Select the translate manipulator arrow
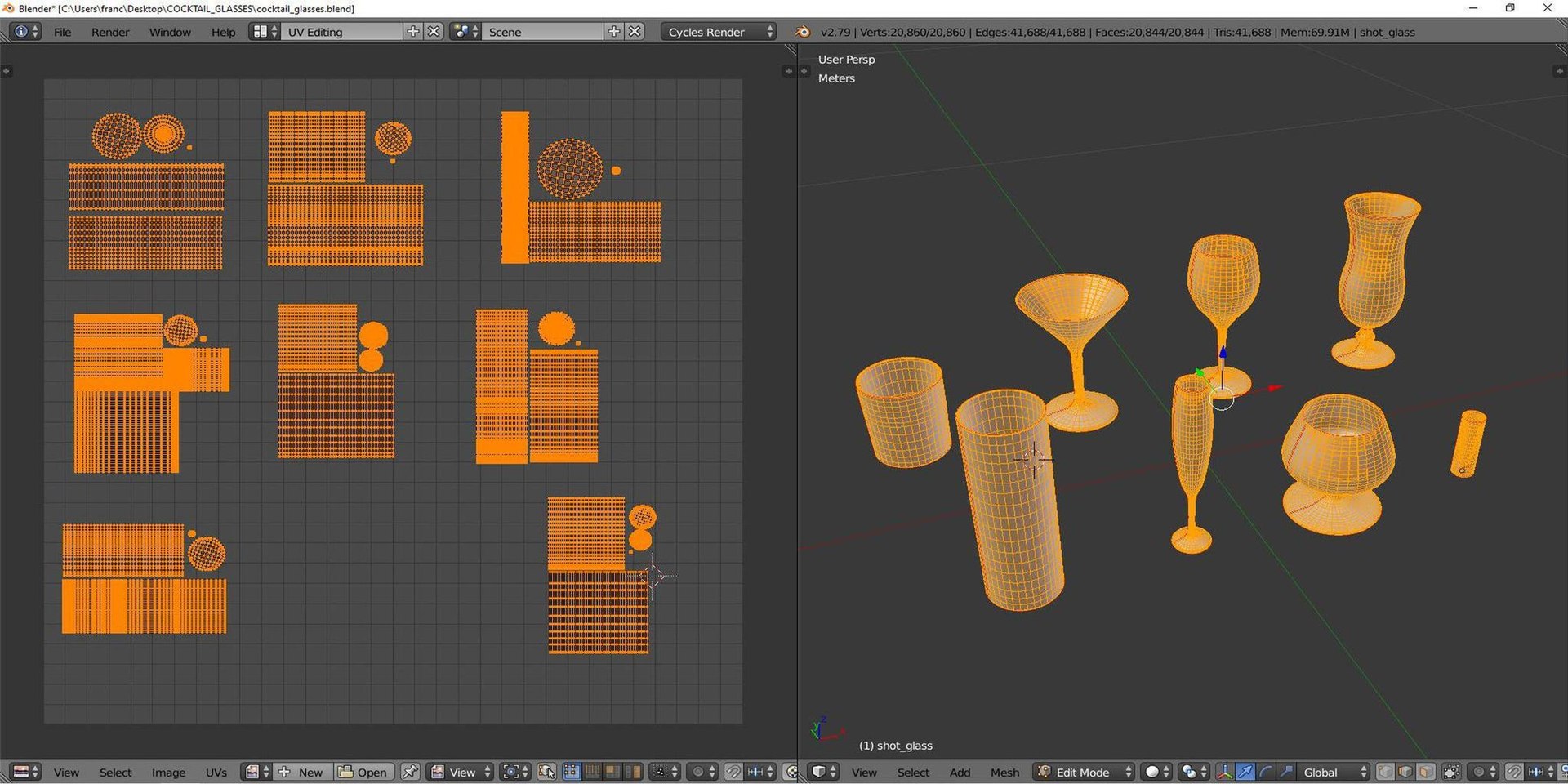The image size is (1568, 784). pos(1245,772)
